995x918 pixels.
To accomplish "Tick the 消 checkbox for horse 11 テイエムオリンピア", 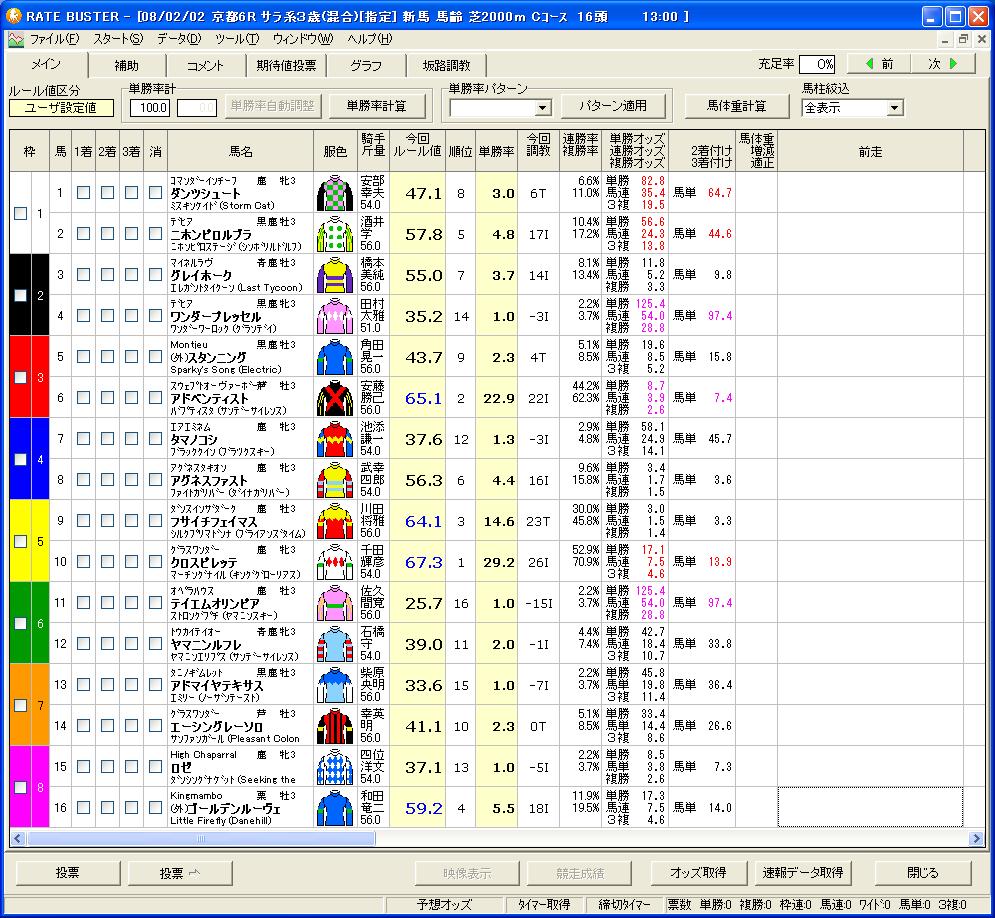I will click(155, 603).
